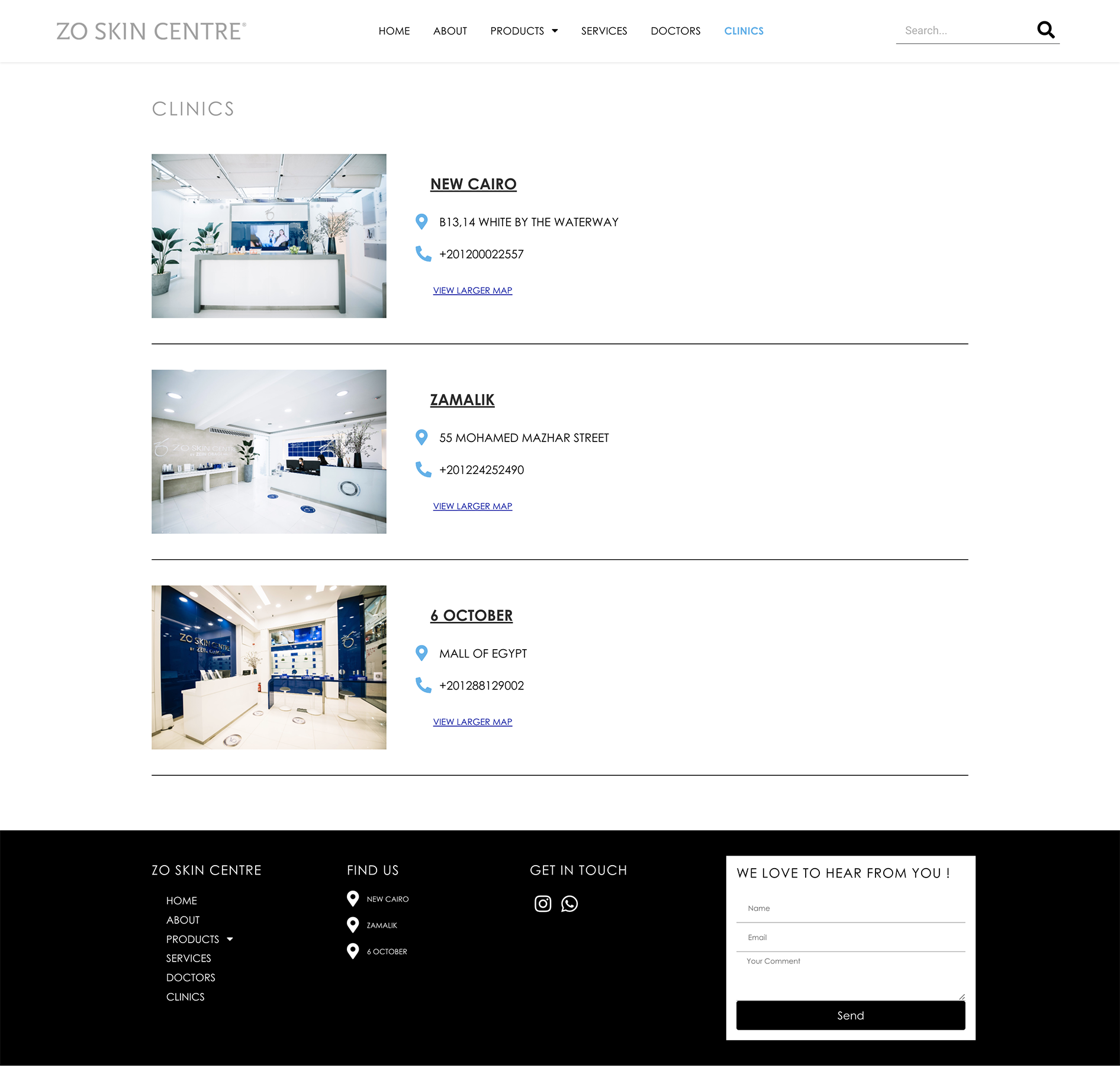The width and height of the screenshot is (1120, 1074).
Task: Click footer 6 October text link
Action: click(x=387, y=952)
